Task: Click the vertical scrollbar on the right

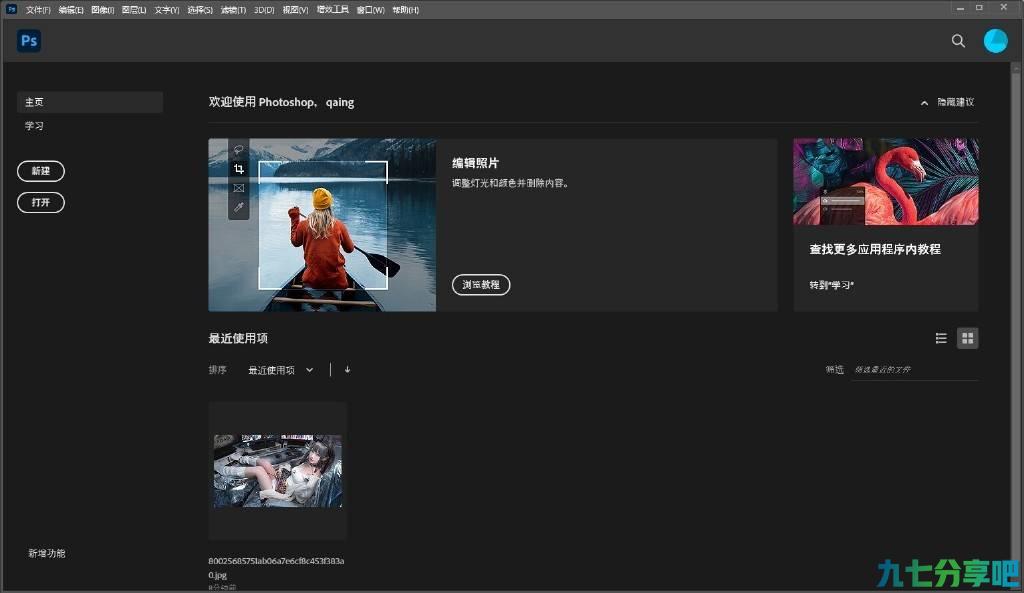Action: 1016,327
